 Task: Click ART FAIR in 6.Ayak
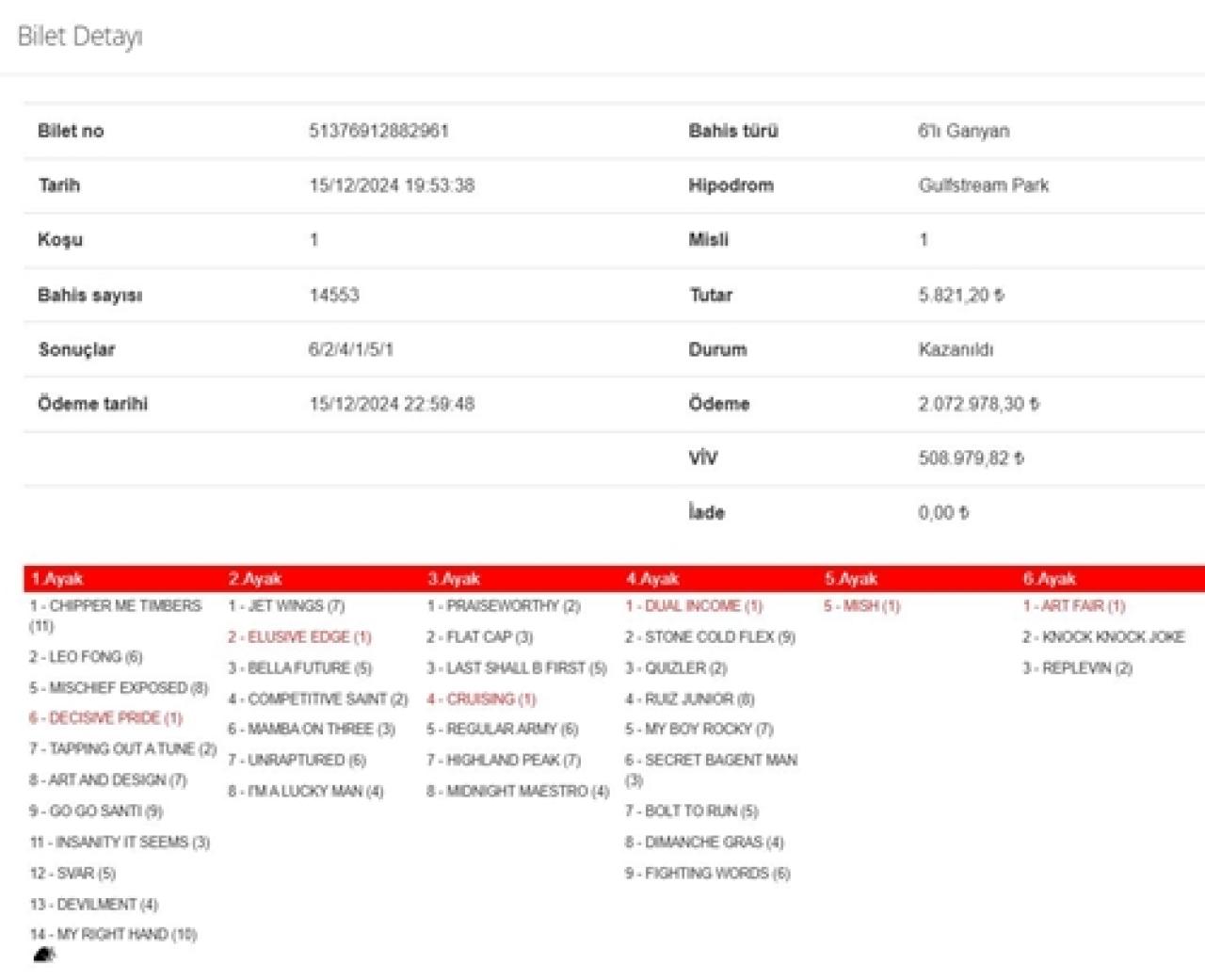[1073, 606]
